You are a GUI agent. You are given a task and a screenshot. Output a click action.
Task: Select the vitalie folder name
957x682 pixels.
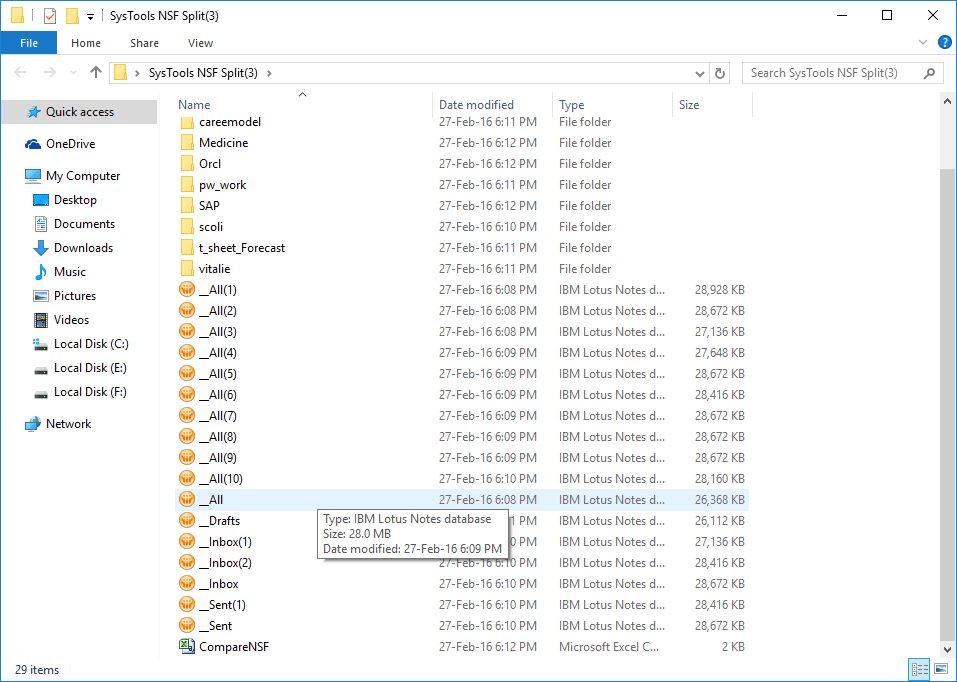click(x=214, y=269)
